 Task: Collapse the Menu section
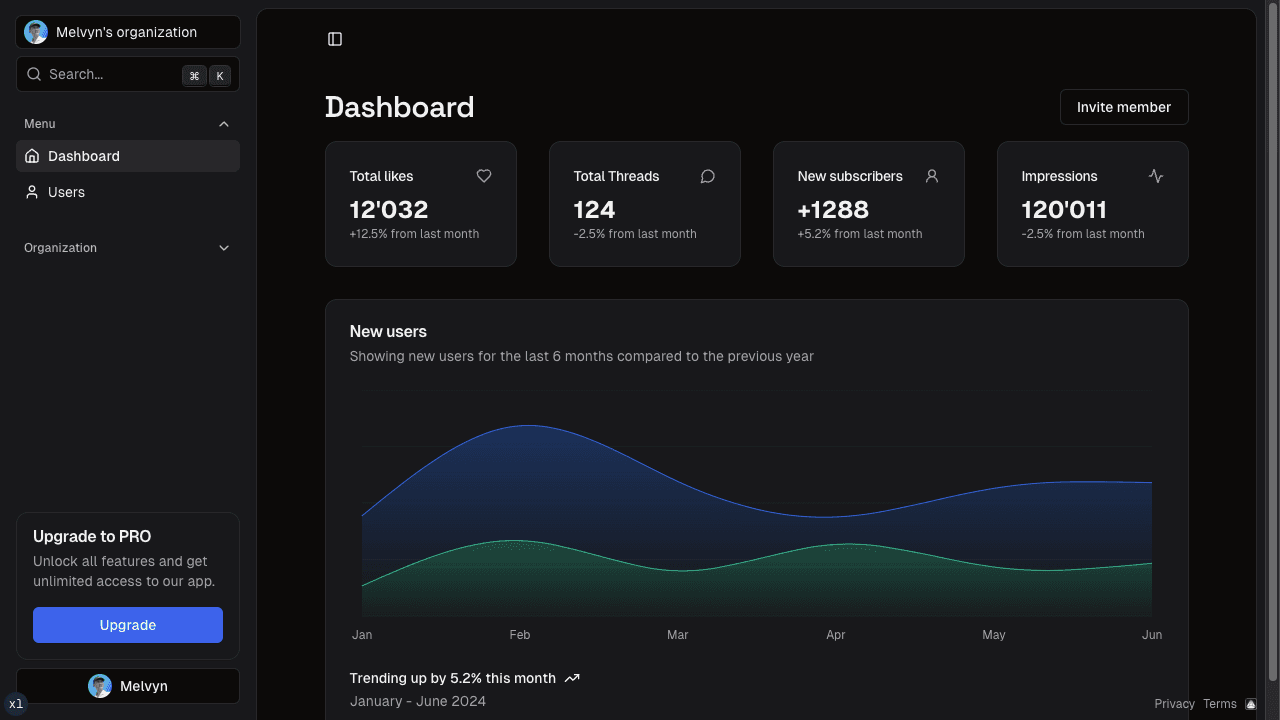click(224, 124)
